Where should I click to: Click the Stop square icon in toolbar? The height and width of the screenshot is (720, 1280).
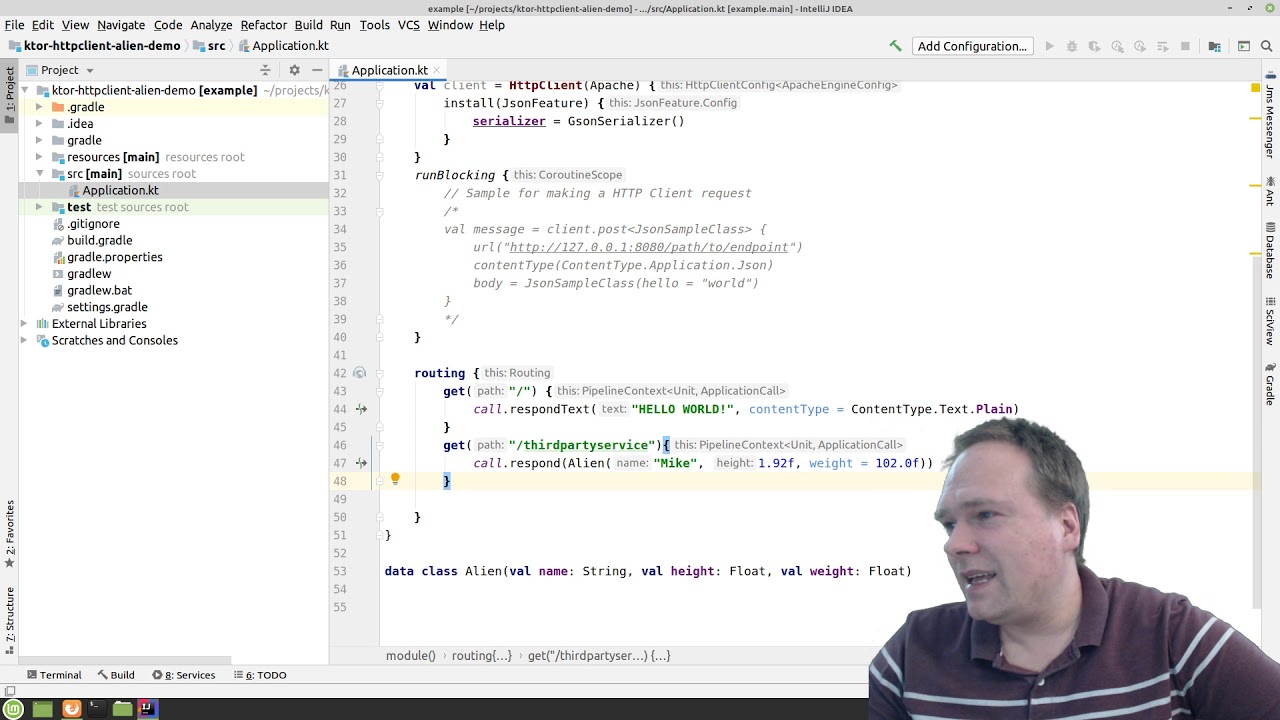[1185, 46]
